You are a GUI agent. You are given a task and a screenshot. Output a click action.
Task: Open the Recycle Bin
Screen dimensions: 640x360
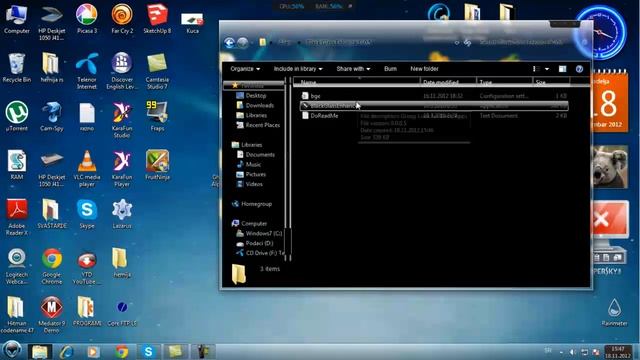pos(17,68)
